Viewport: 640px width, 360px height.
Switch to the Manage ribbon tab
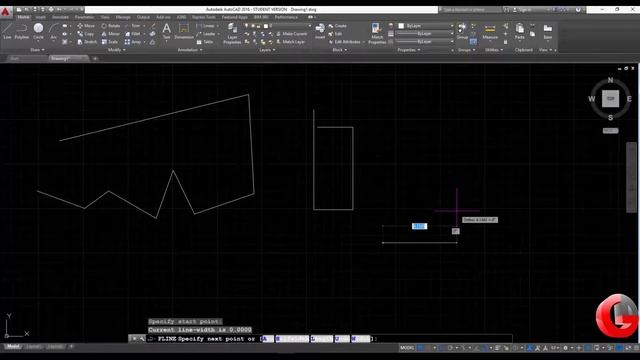[123, 17]
